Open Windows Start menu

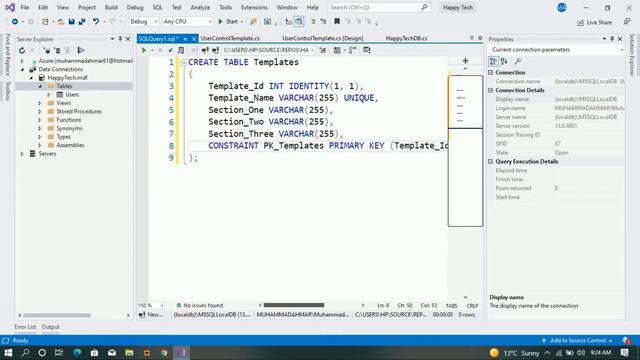8,353
